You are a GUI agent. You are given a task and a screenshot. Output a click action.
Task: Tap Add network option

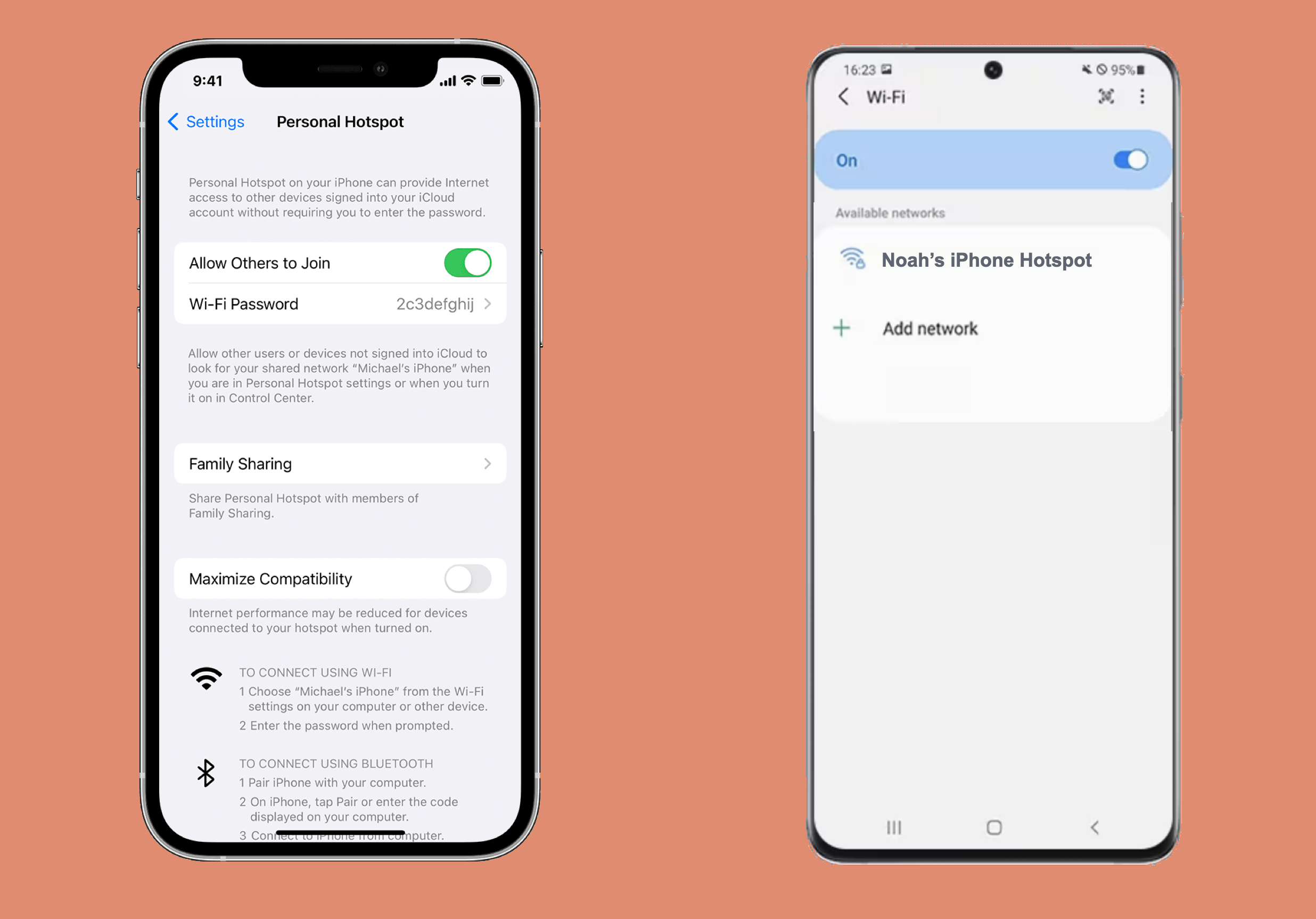tap(929, 327)
